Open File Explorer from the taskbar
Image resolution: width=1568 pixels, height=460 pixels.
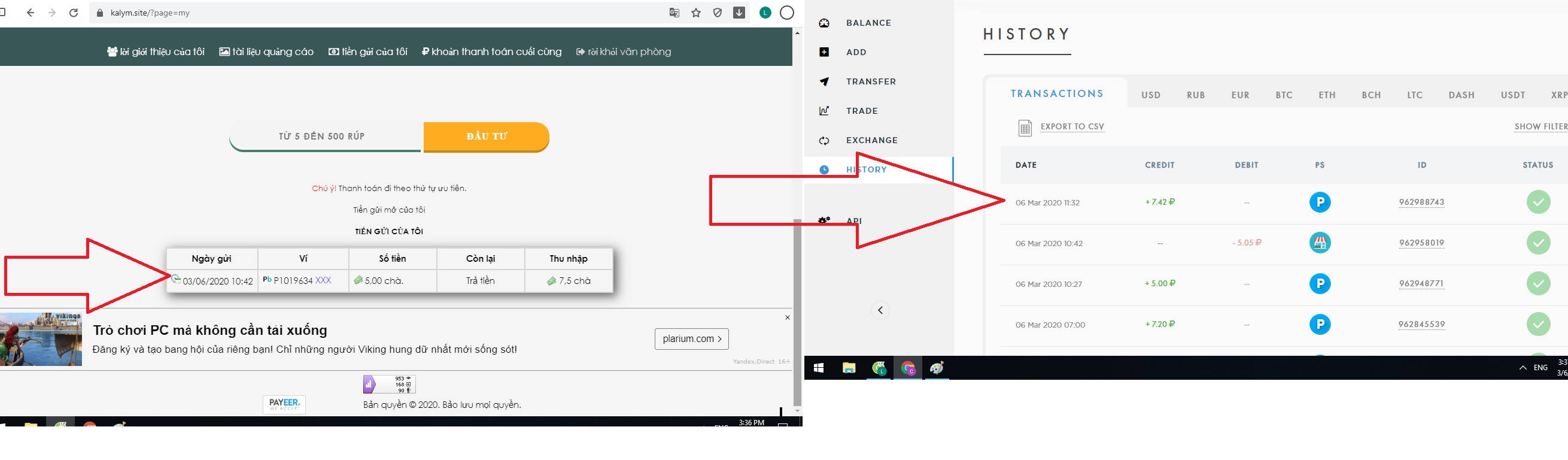pyautogui.click(x=849, y=368)
